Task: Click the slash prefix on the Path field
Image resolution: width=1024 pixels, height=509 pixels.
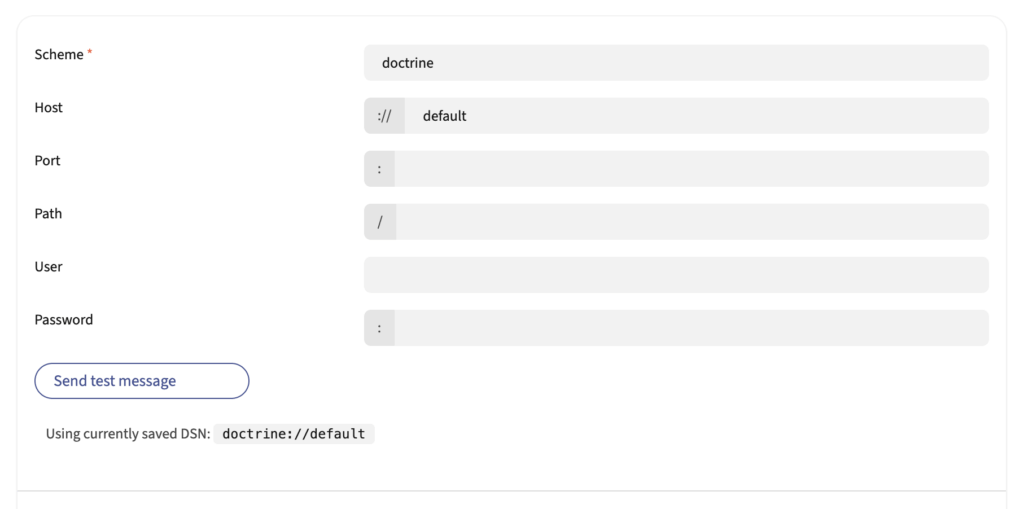Action: coord(380,222)
